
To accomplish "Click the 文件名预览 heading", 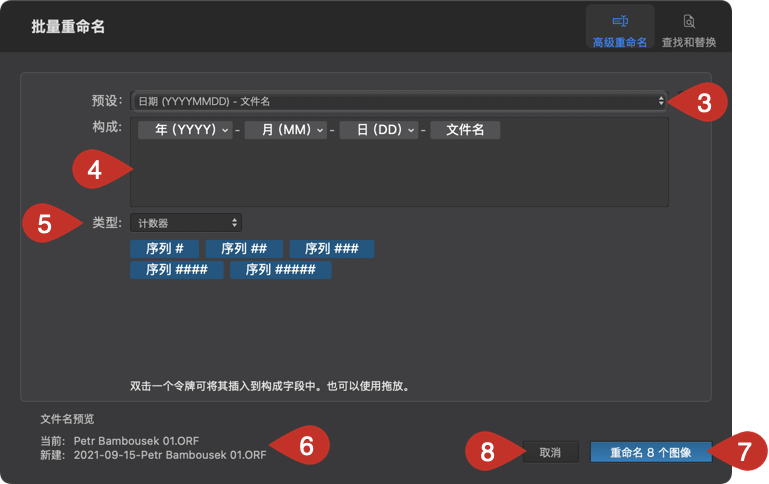I will (x=67, y=419).
